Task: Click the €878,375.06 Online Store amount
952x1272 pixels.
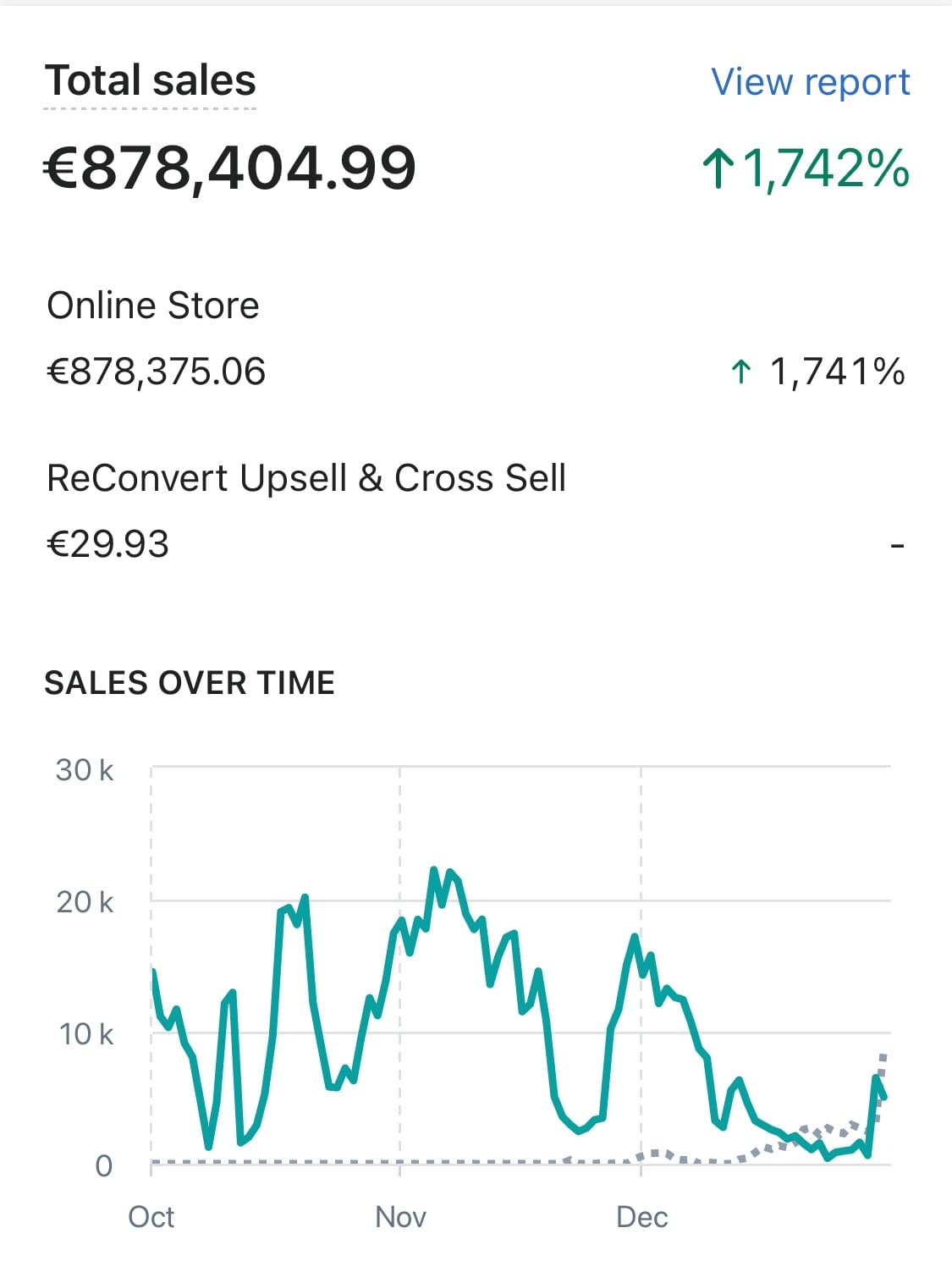Action: (x=157, y=372)
